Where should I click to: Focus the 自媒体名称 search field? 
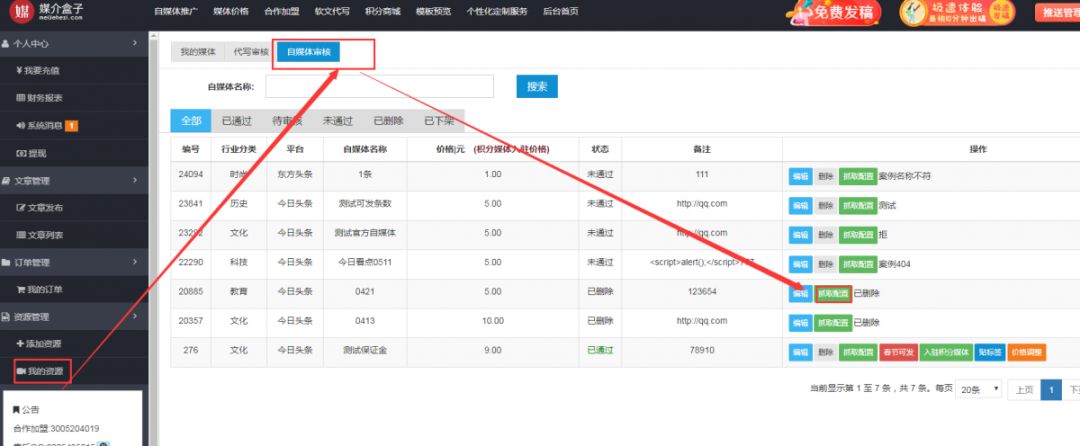[380, 87]
